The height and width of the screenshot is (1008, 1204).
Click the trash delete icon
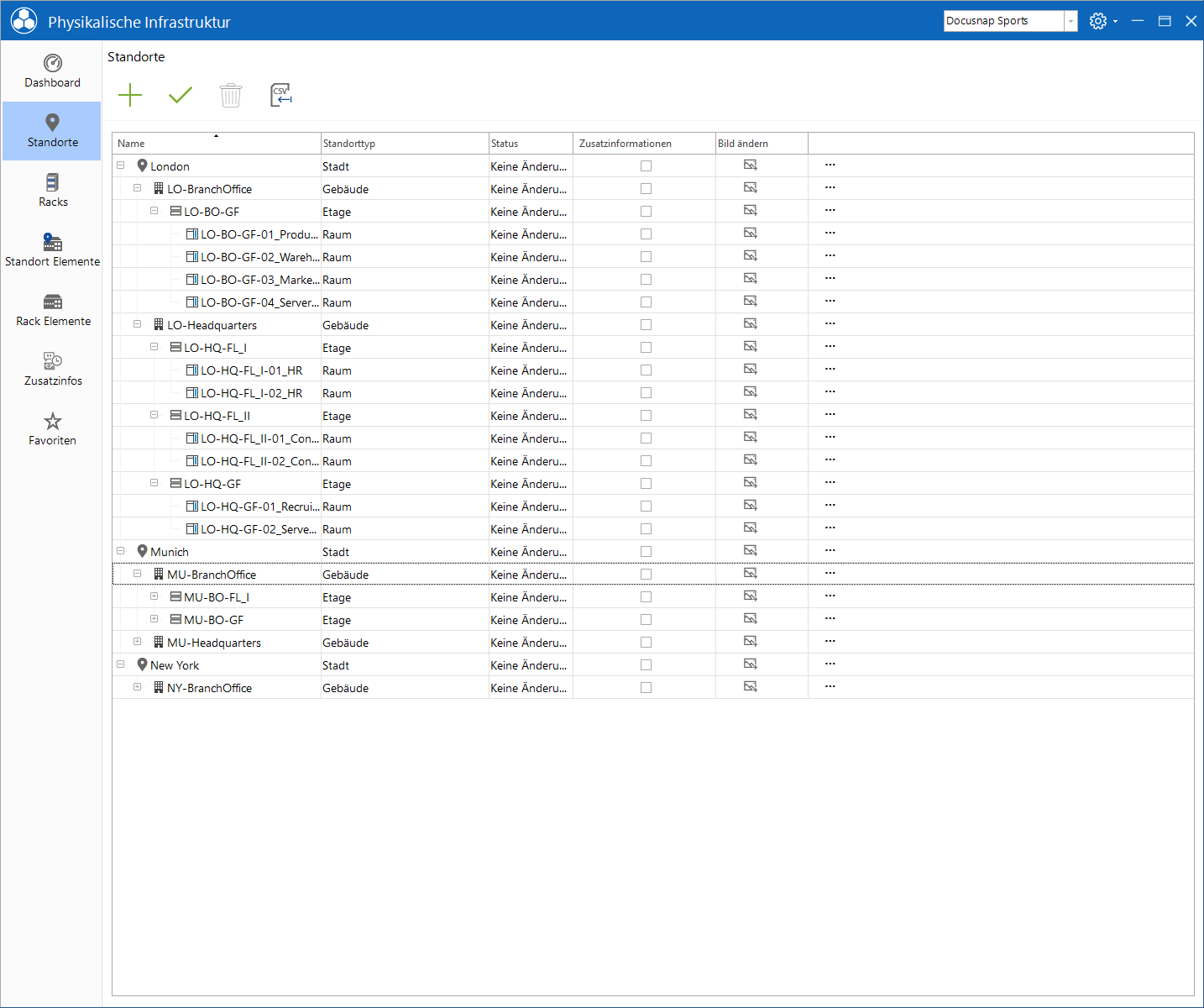click(x=231, y=95)
